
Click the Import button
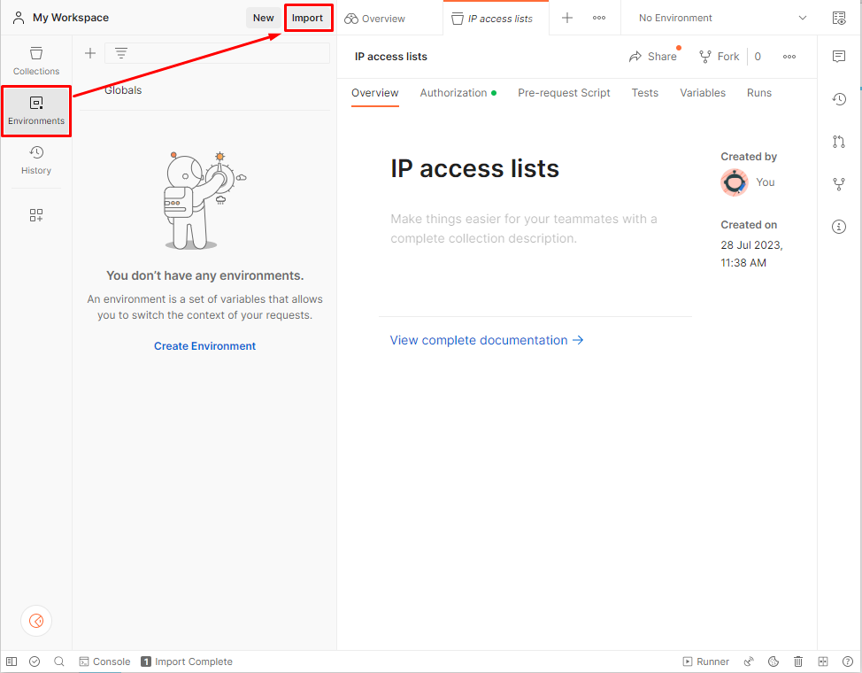click(x=307, y=18)
